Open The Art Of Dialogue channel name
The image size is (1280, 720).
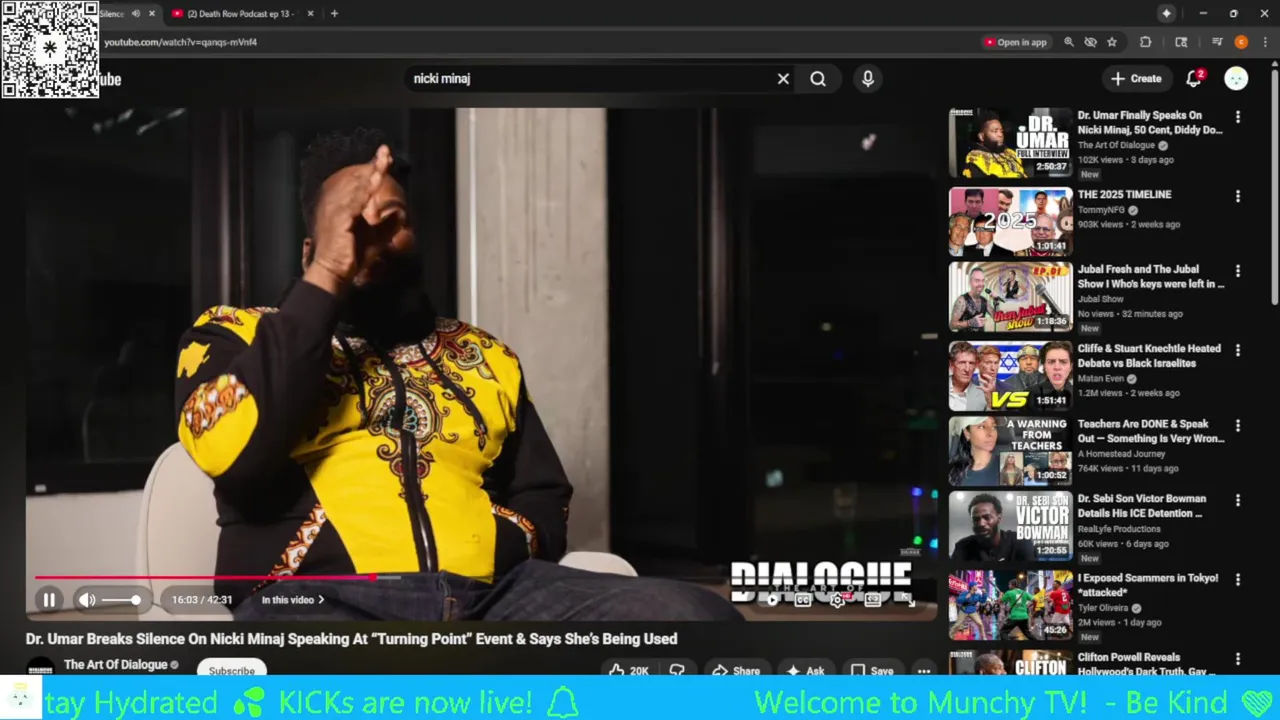(x=115, y=665)
